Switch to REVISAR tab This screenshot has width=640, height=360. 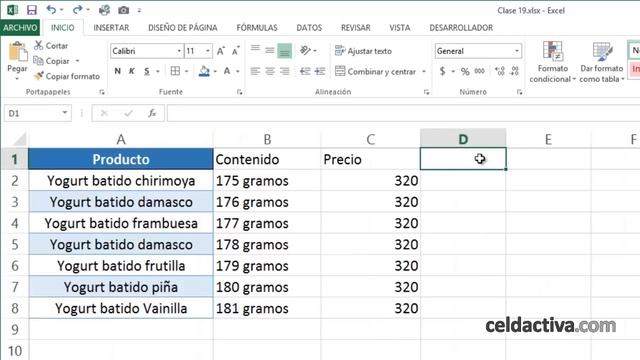[356, 28]
